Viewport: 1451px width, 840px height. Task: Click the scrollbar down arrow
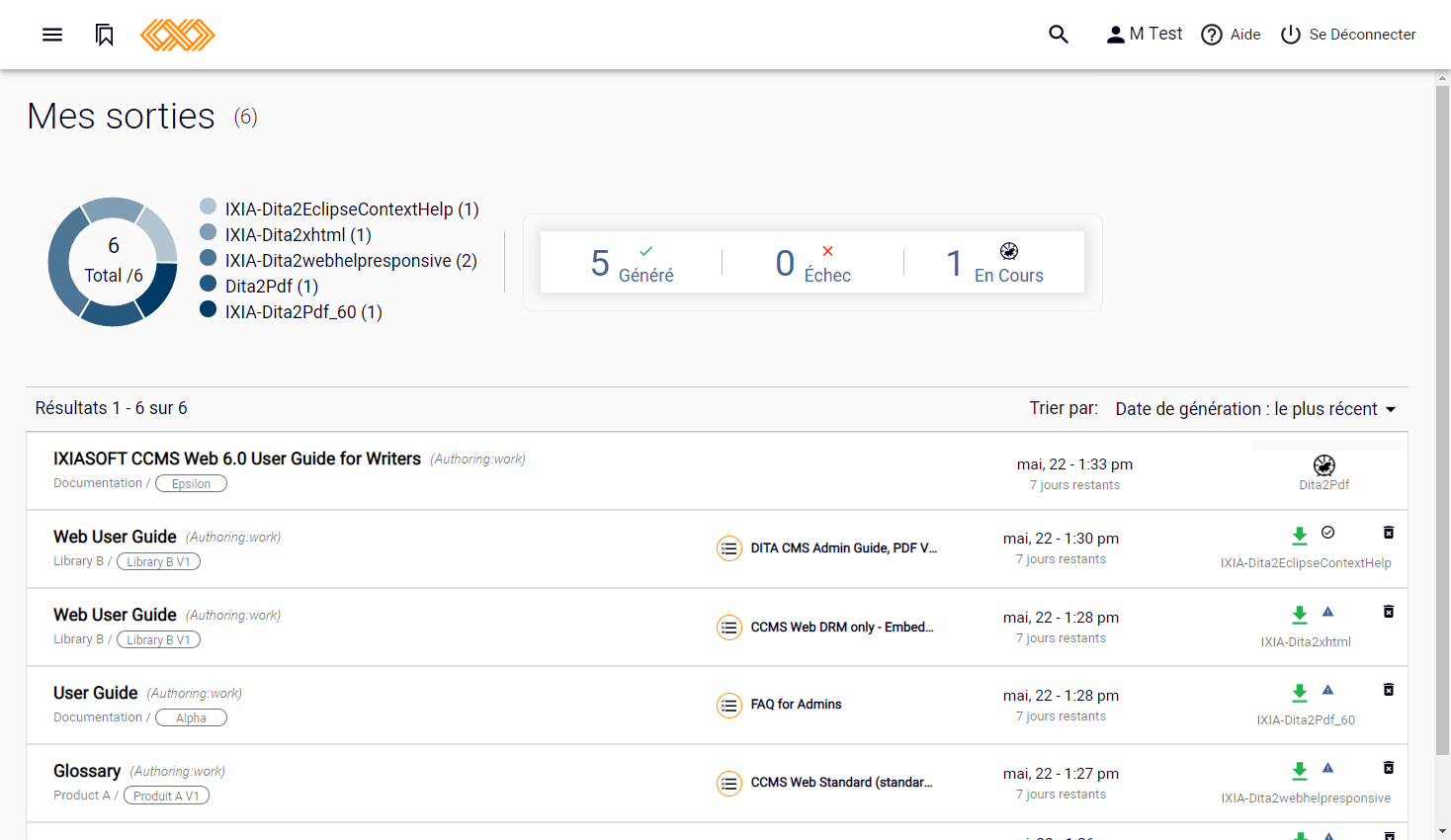[1442, 831]
